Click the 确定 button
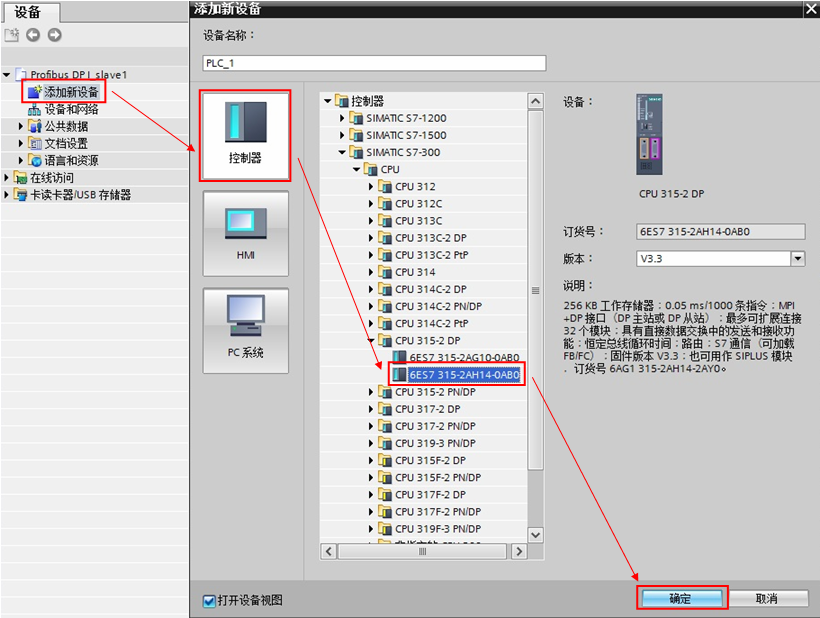 pyautogui.click(x=681, y=598)
